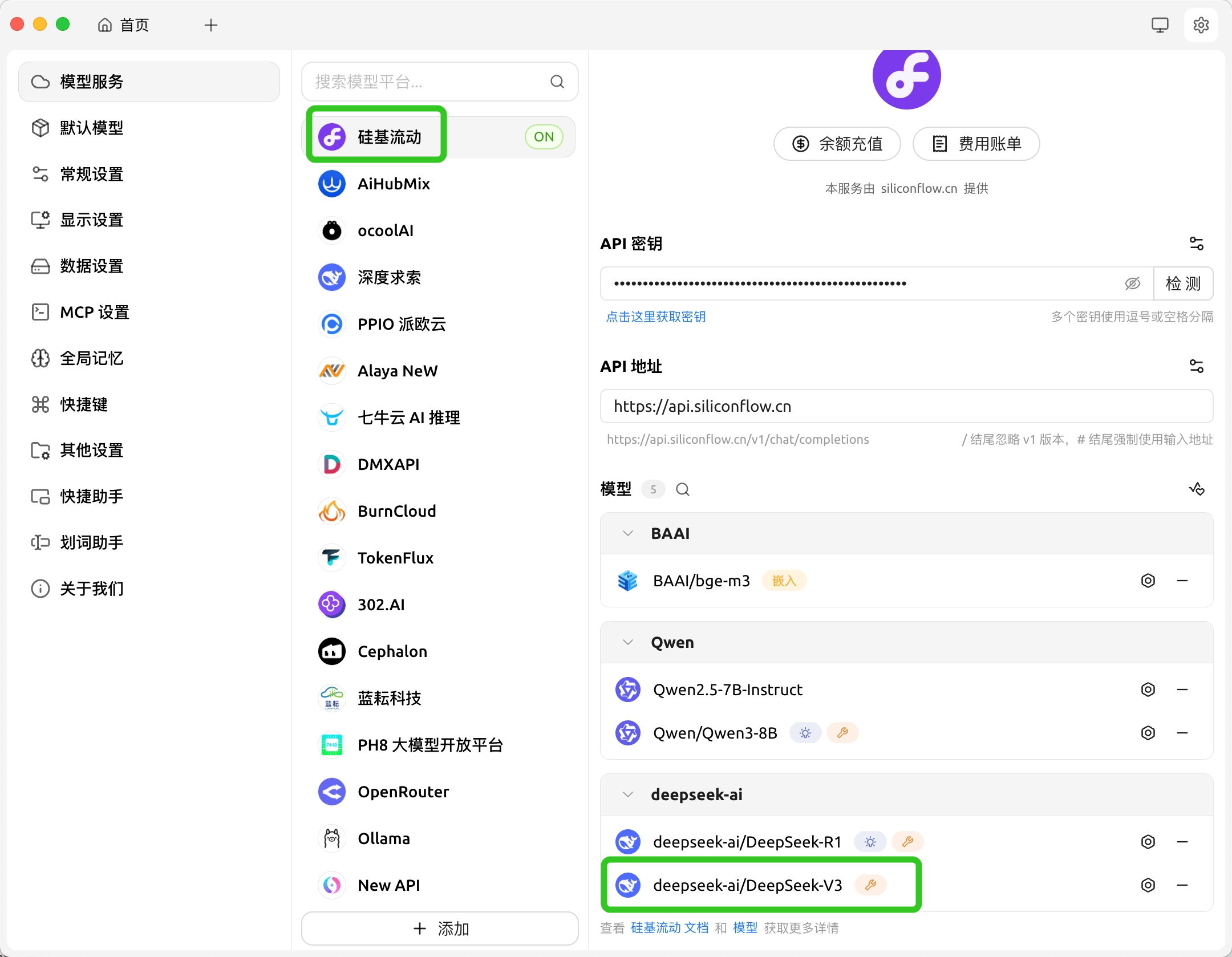Collapse the Qwen model group

coord(627,642)
